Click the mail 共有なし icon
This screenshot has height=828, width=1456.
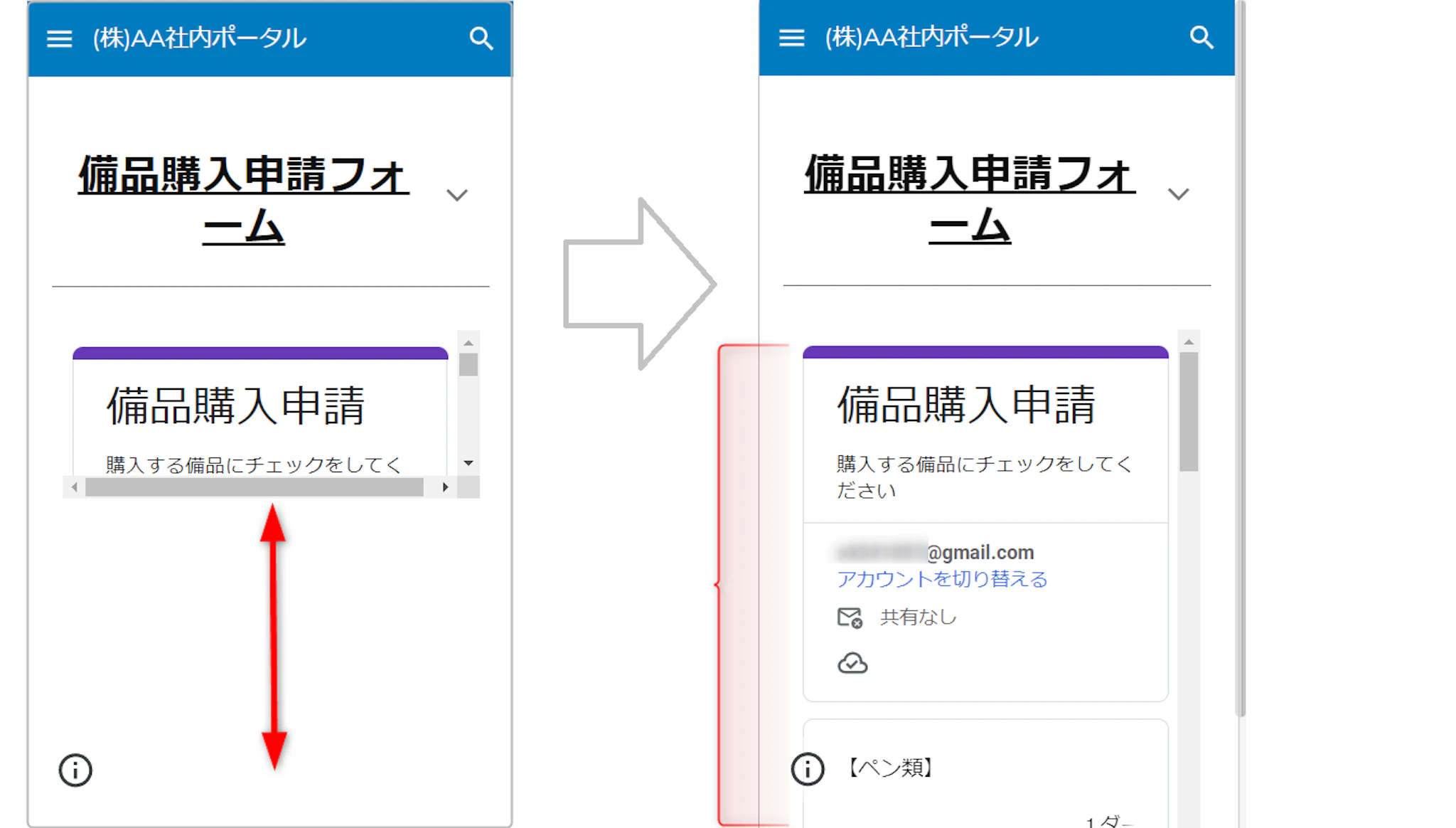point(850,617)
